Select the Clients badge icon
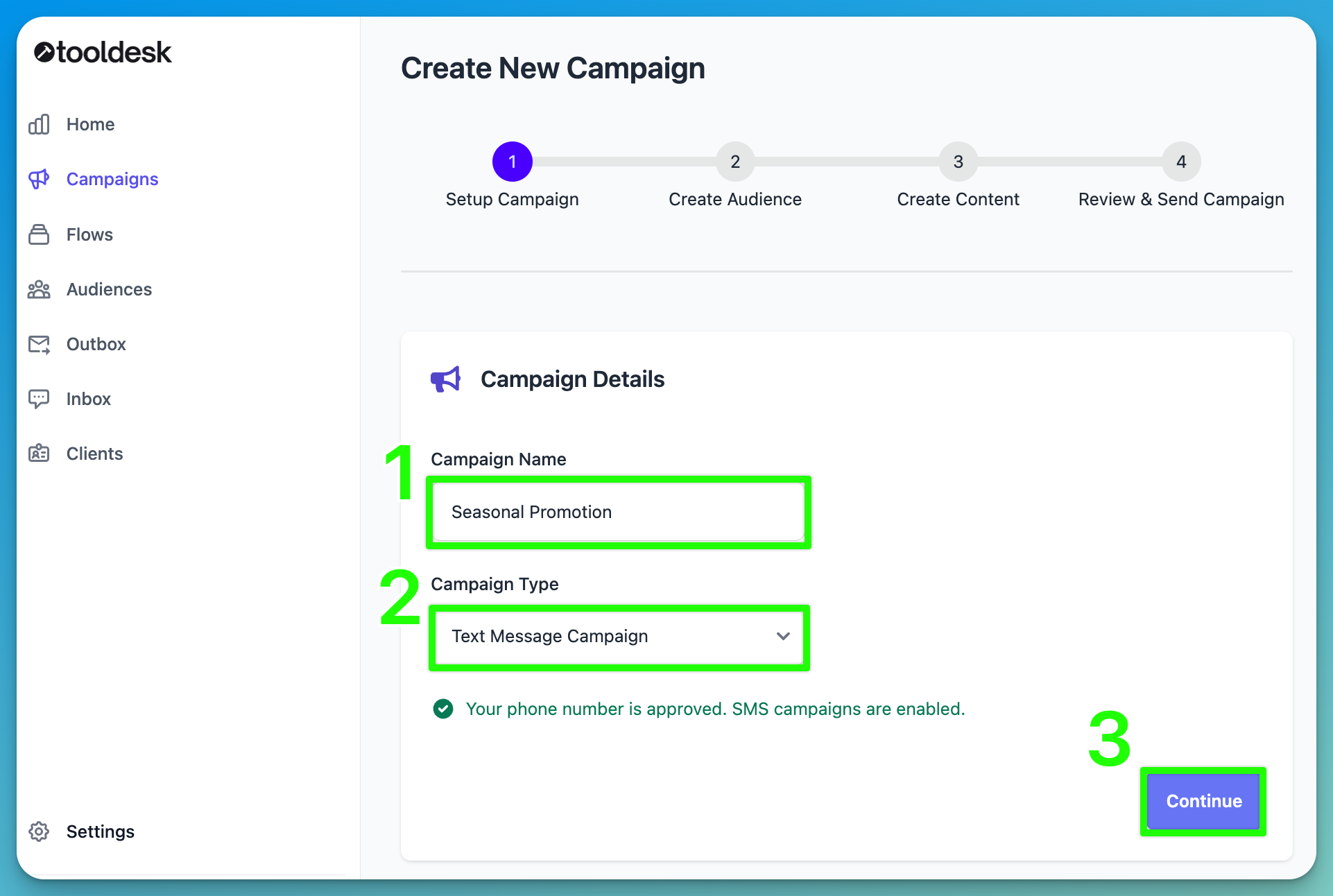This screenshot has height=896, width=1333. click(40, 454)
